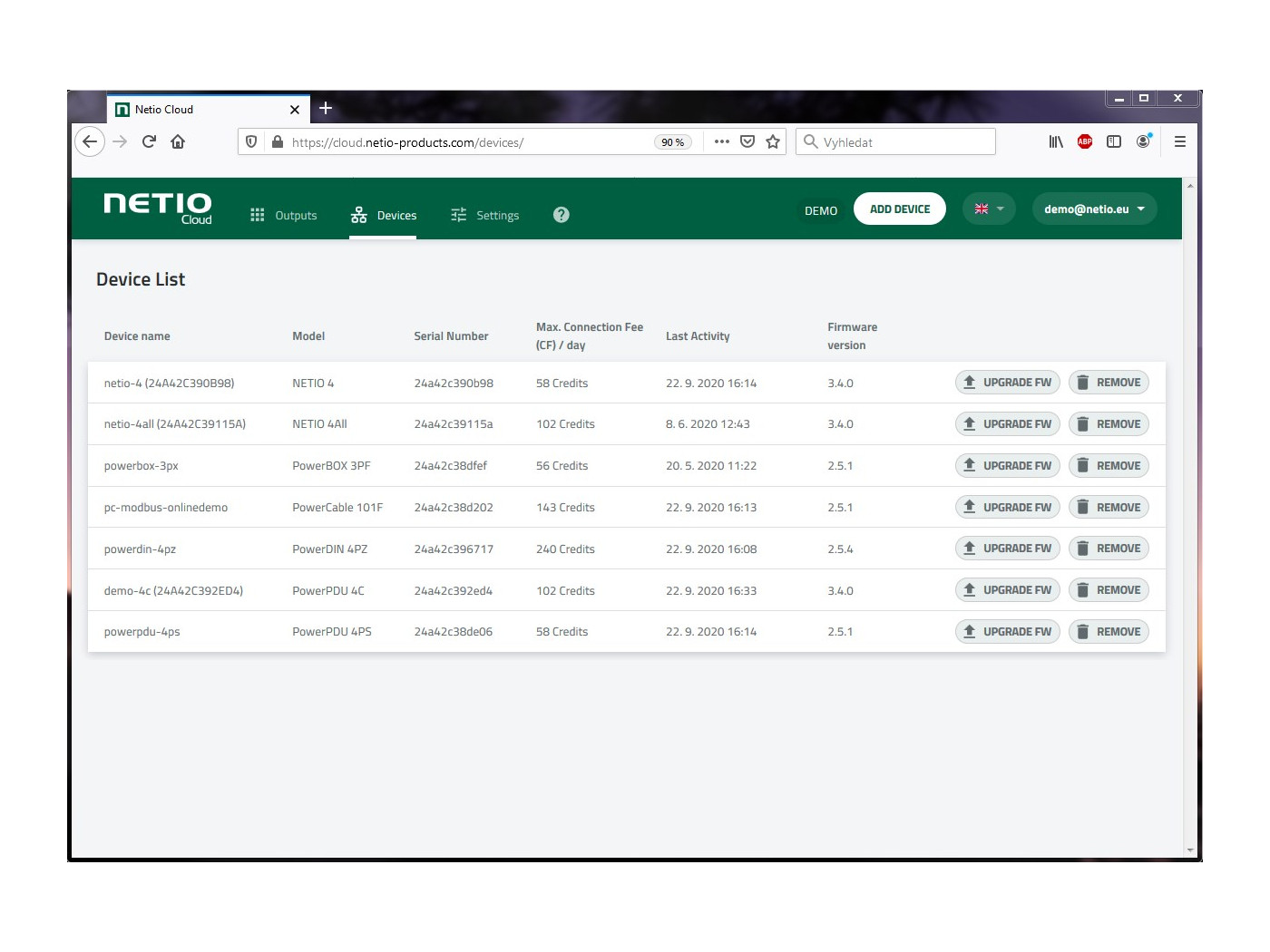Minimize the Firefox window
This screenshot has height=952, width=1270.
coord(1119,98)
